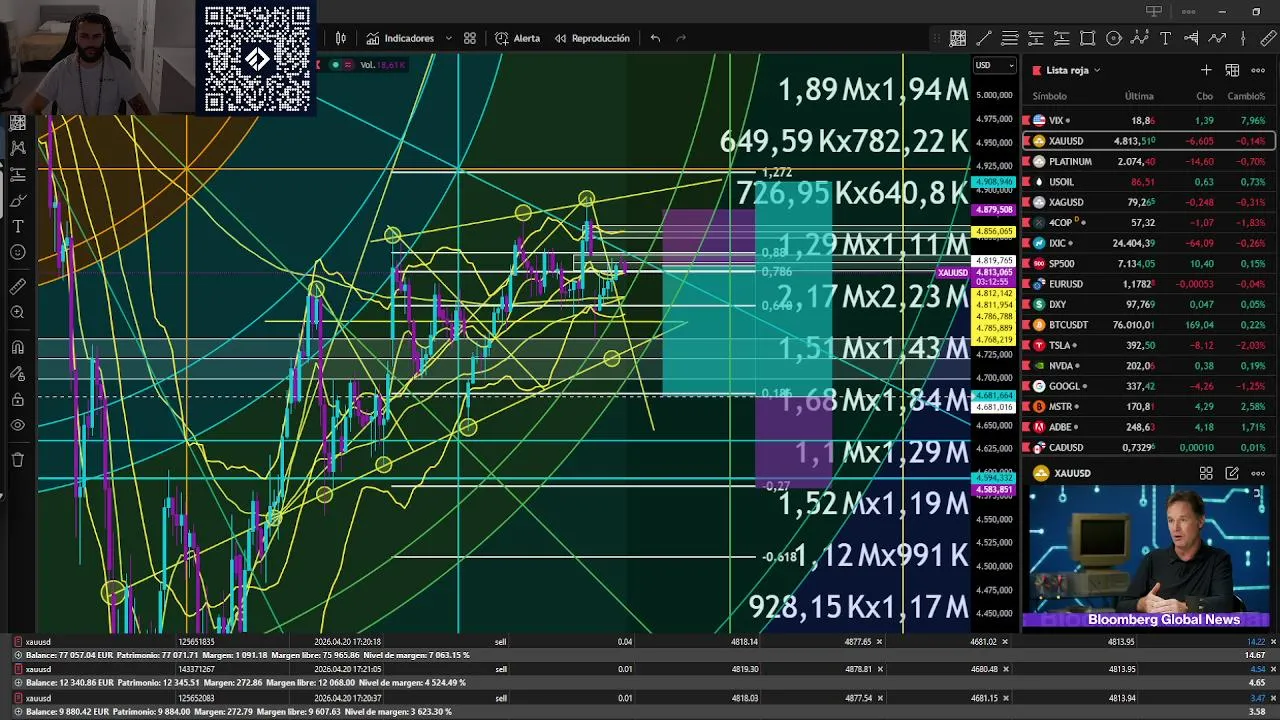Image resolution: width=1280 pixels, height=720 pixels.
Task: Sort watchlist by Cbo column header
Action: click(x=1205, y=96)
